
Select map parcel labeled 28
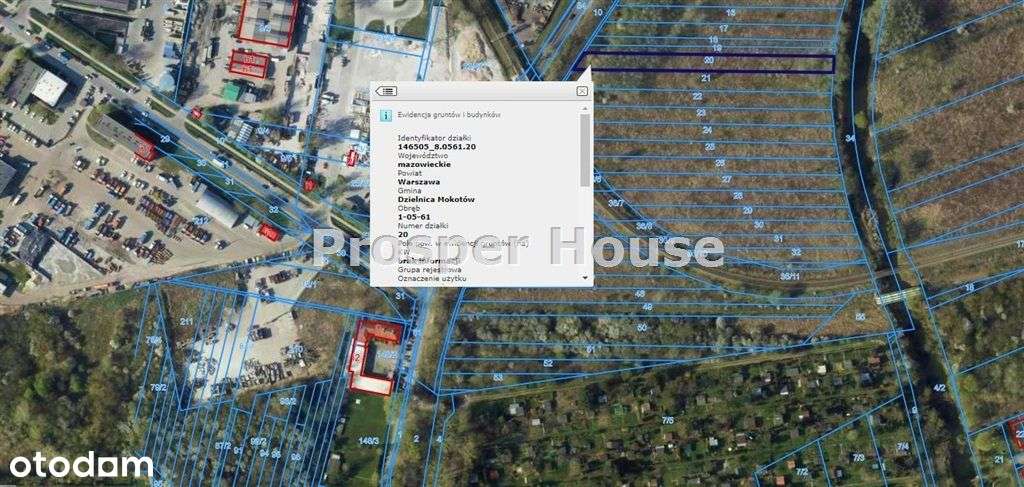(738, 196)
